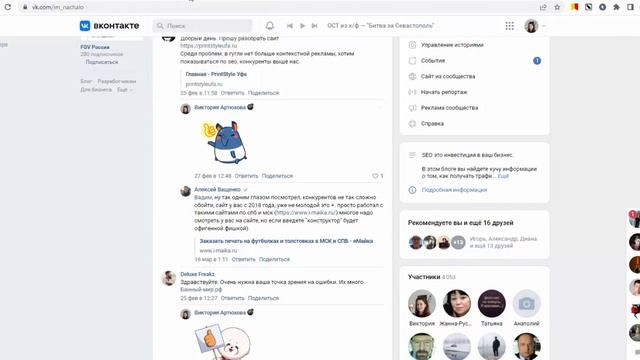Open the Разработчикам footer link
The width and height of the screenshot is (640, 360).
click(x=117, y=81)
